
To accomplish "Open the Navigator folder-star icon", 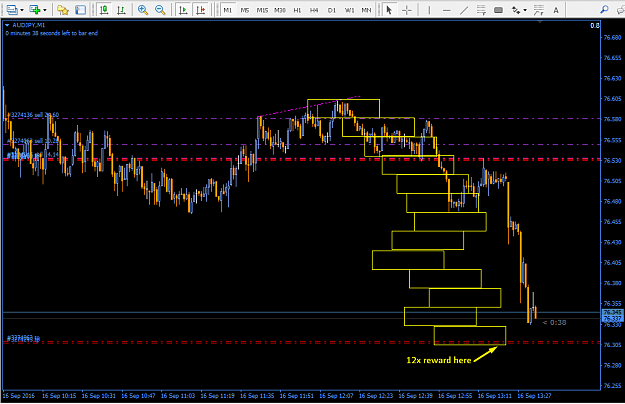I will (x=63, y=10).
